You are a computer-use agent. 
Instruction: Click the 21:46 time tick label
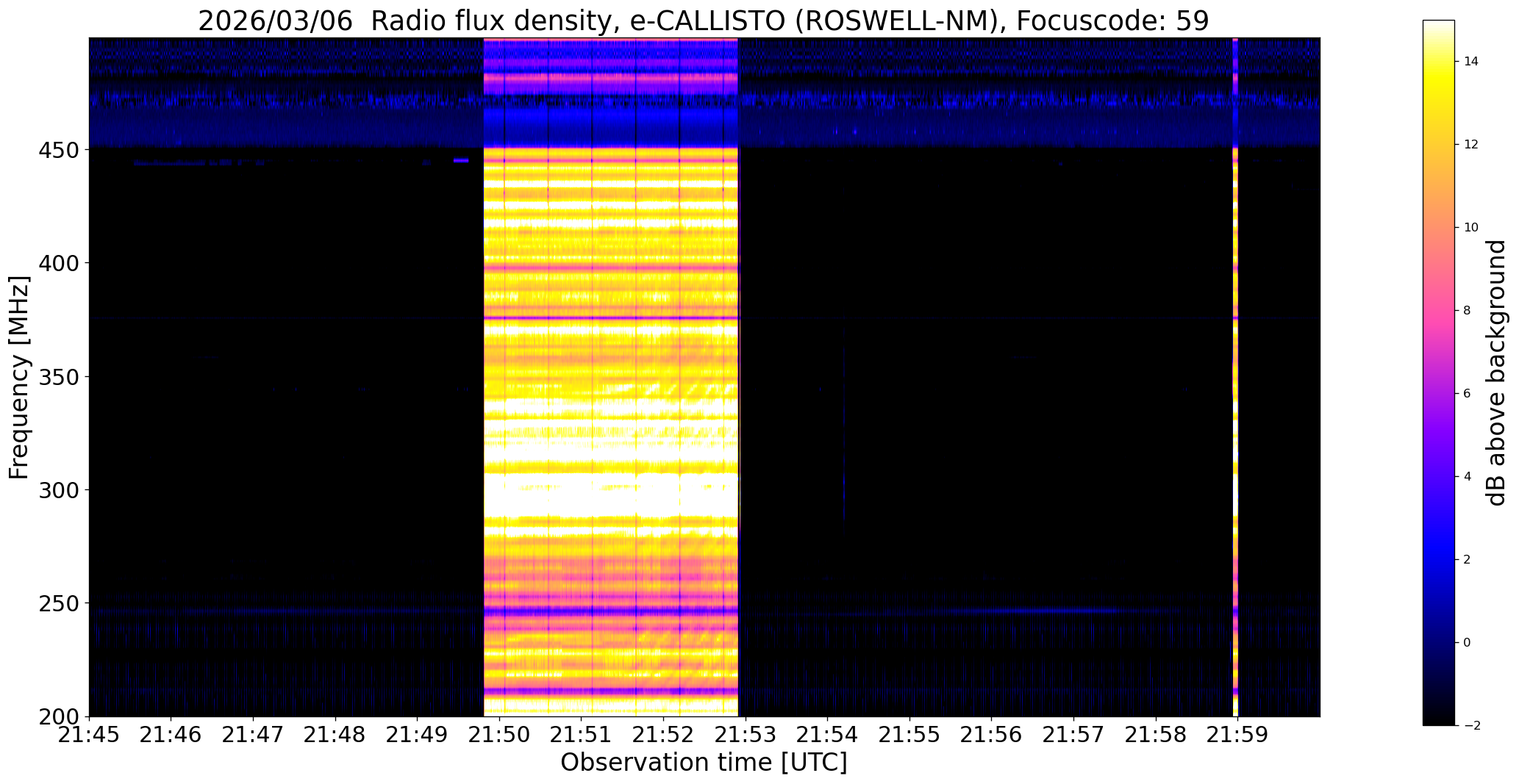[171, 736]
